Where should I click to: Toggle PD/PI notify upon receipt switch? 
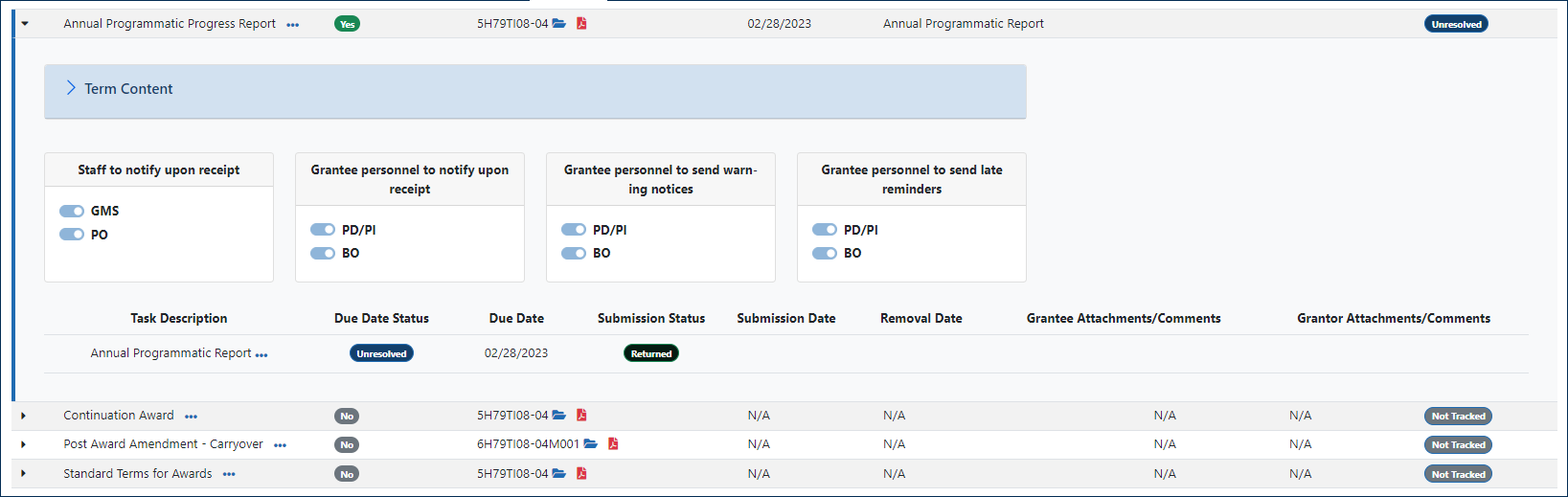(323, 230)
